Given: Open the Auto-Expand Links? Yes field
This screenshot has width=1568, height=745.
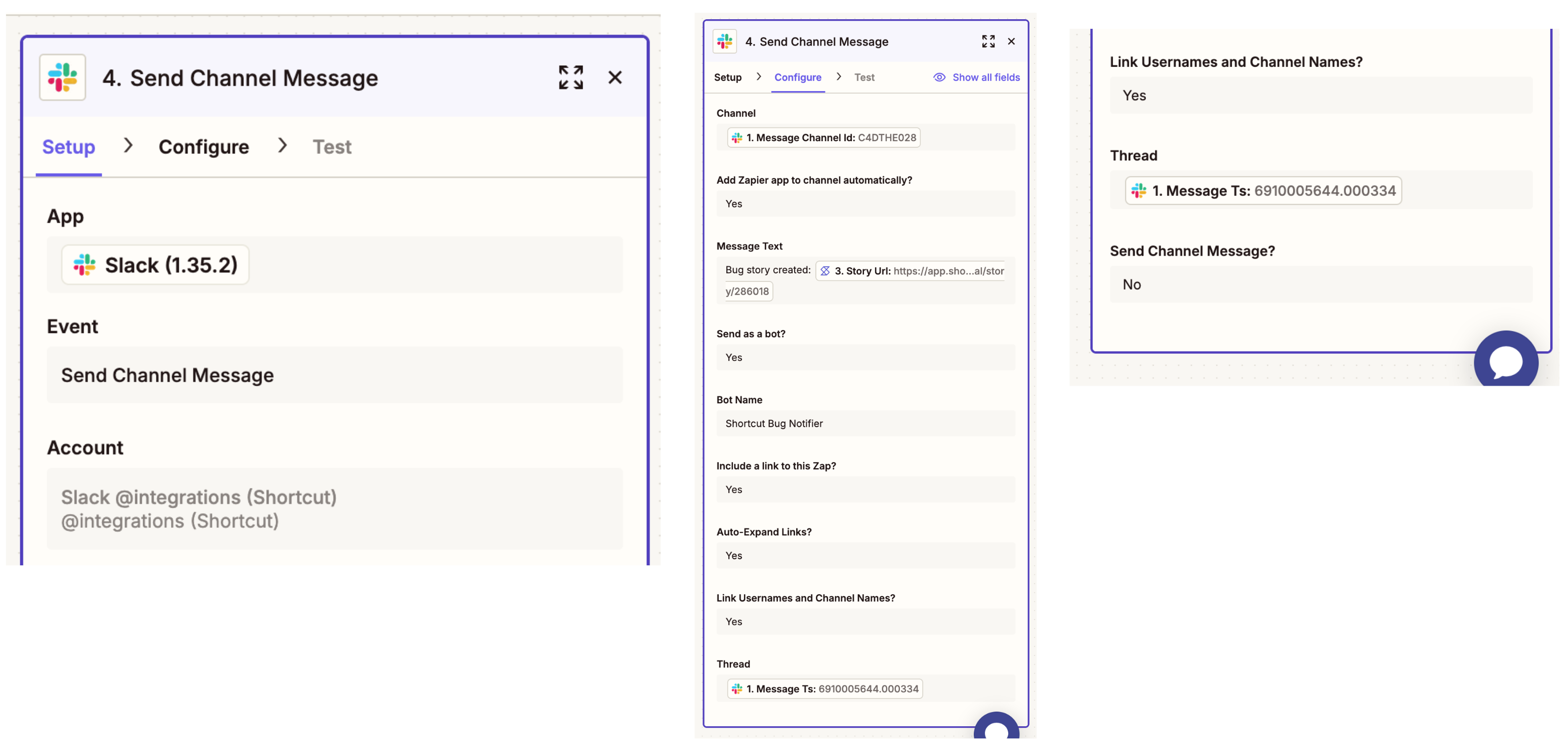Looking at the screenshot, I should [x=865, y=555].
